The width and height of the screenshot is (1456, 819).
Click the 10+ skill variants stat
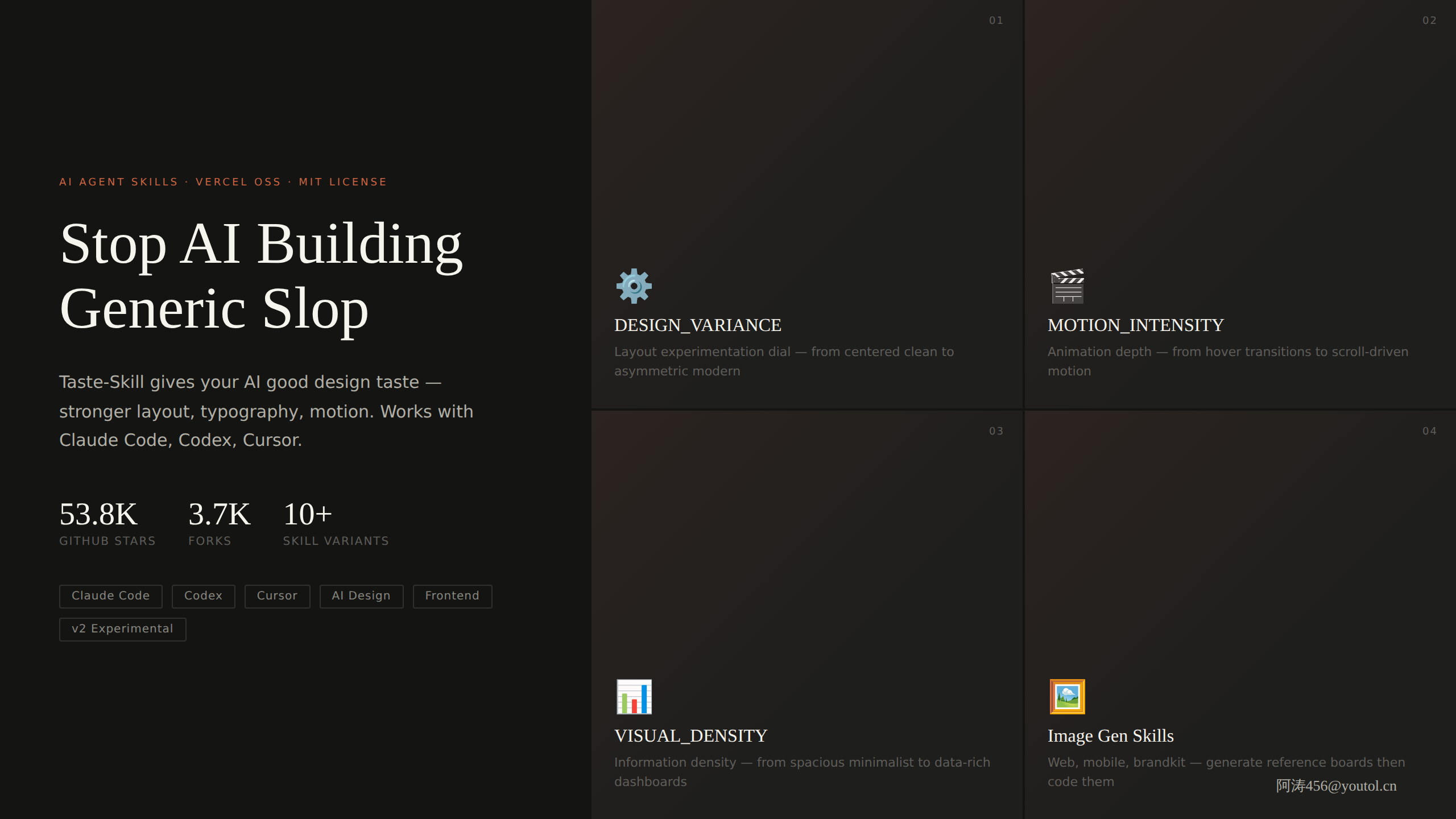pos(336,523)
